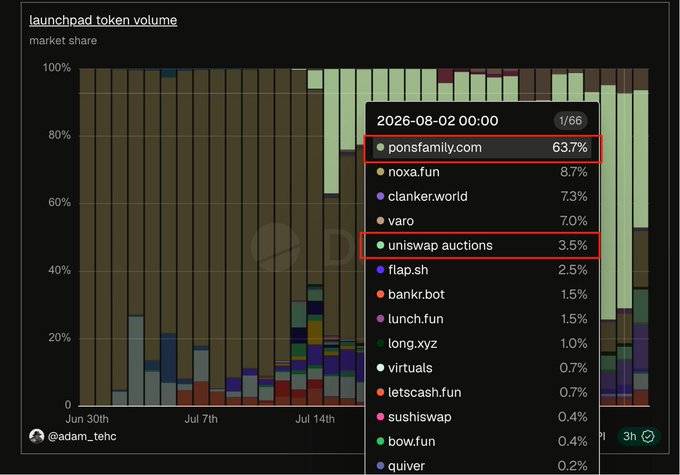Click the verified check icon beside 3h
This screenshot has width=680, height=475.
coord(648,436)
